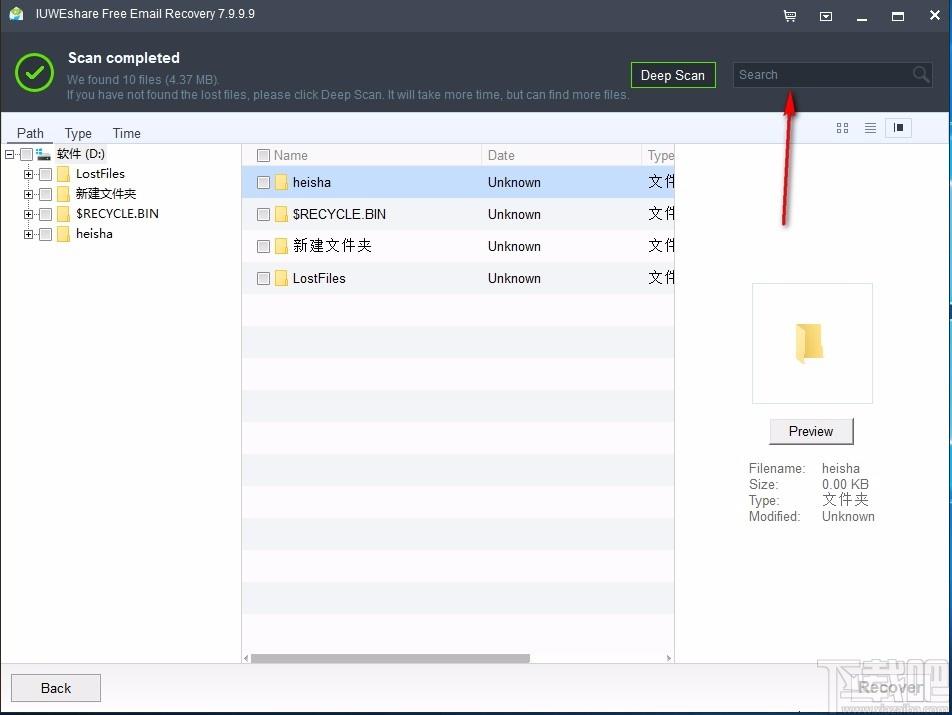Click the search magnifier icon

tap(921, 75)
